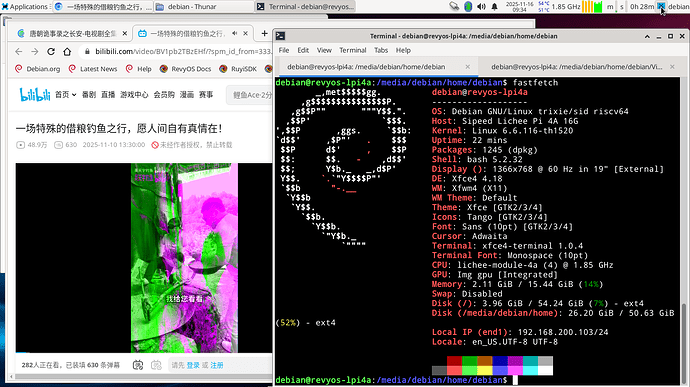The width and height of the screenshot is (690, 387).
Task: Open the 漫画 navigation link
Action: click(x=187, y=95)
